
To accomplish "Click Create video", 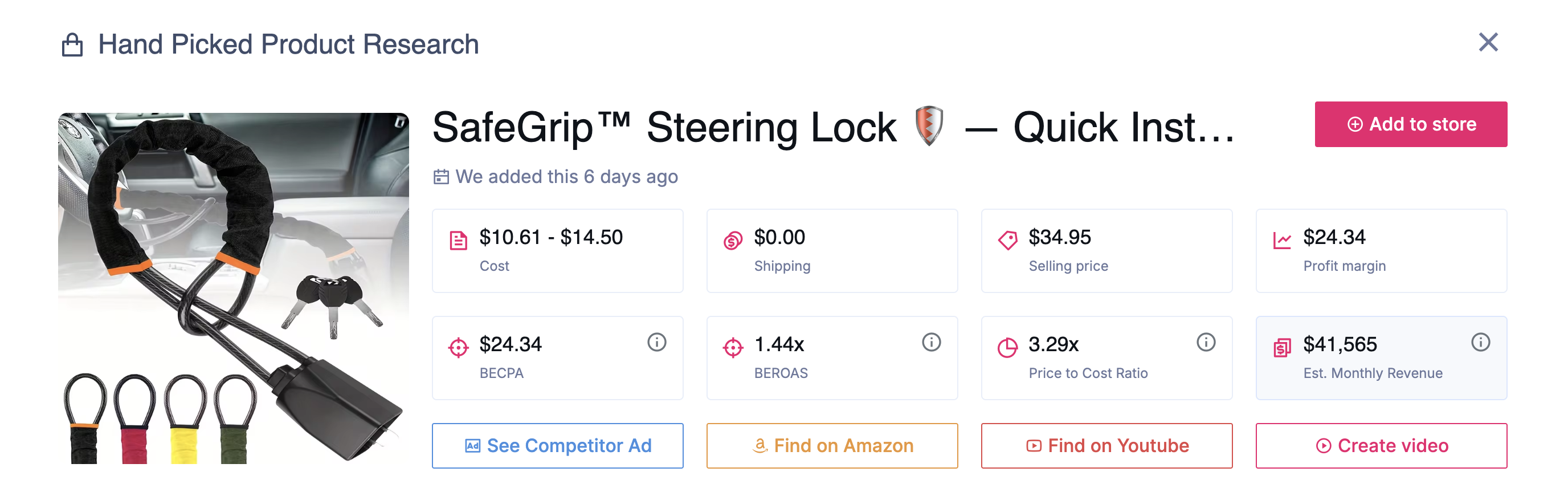I will click(x=1382, y=445).
